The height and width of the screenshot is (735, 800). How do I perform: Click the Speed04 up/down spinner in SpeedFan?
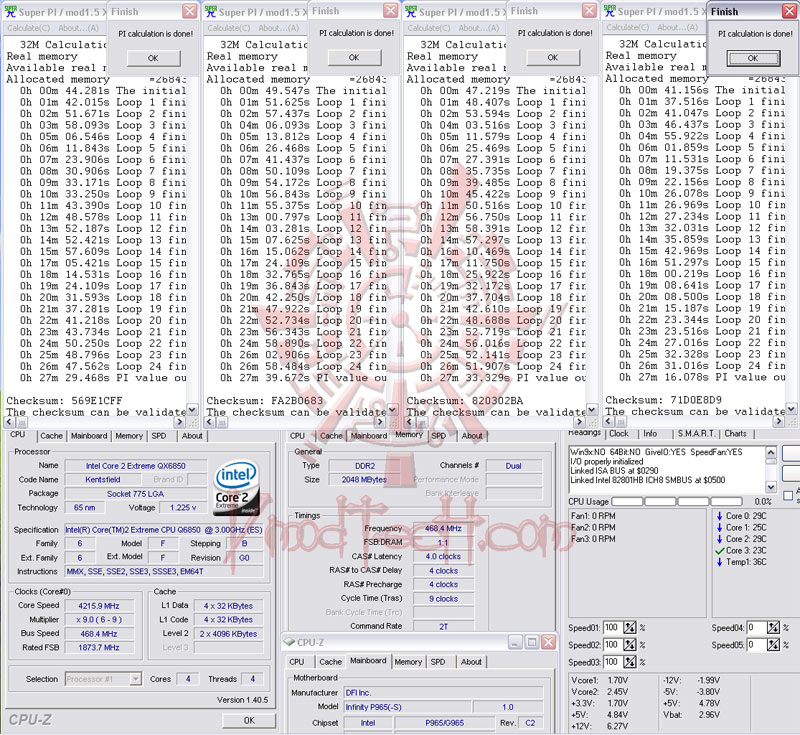[x=773, y=628]
